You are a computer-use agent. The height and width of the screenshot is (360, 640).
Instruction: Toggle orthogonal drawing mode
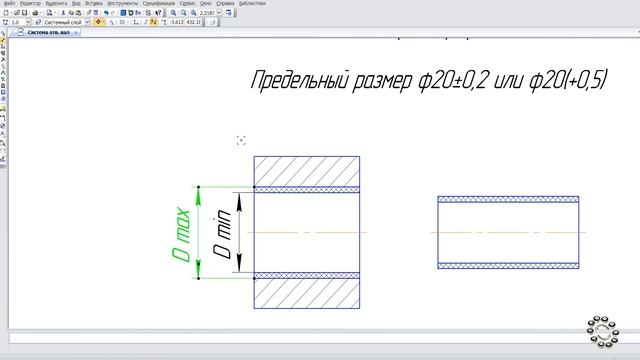(145, 22)
